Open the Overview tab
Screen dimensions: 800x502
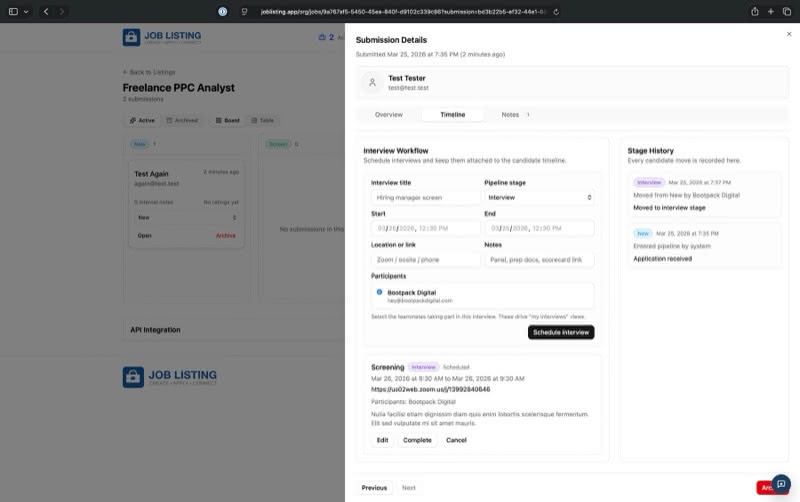[389, 115]
